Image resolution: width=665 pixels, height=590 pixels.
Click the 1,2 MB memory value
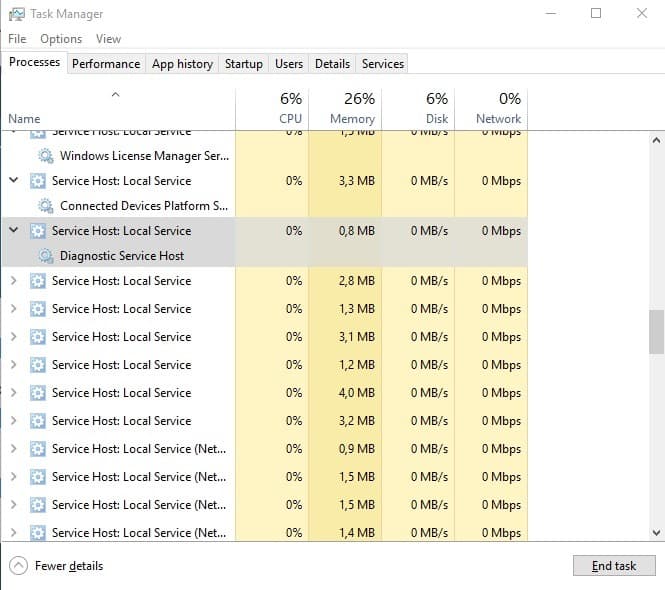click(357, 365)
